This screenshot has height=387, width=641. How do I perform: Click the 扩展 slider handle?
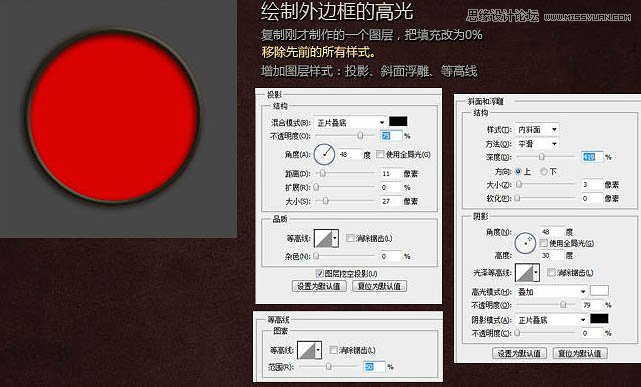tap(316, 187)
